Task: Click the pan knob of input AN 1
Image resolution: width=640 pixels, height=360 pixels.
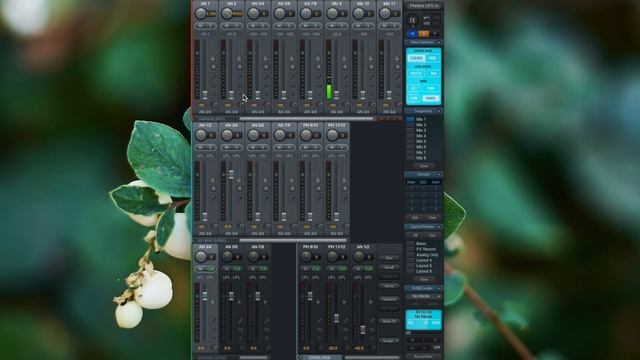Action: click(x=200, y=13)
